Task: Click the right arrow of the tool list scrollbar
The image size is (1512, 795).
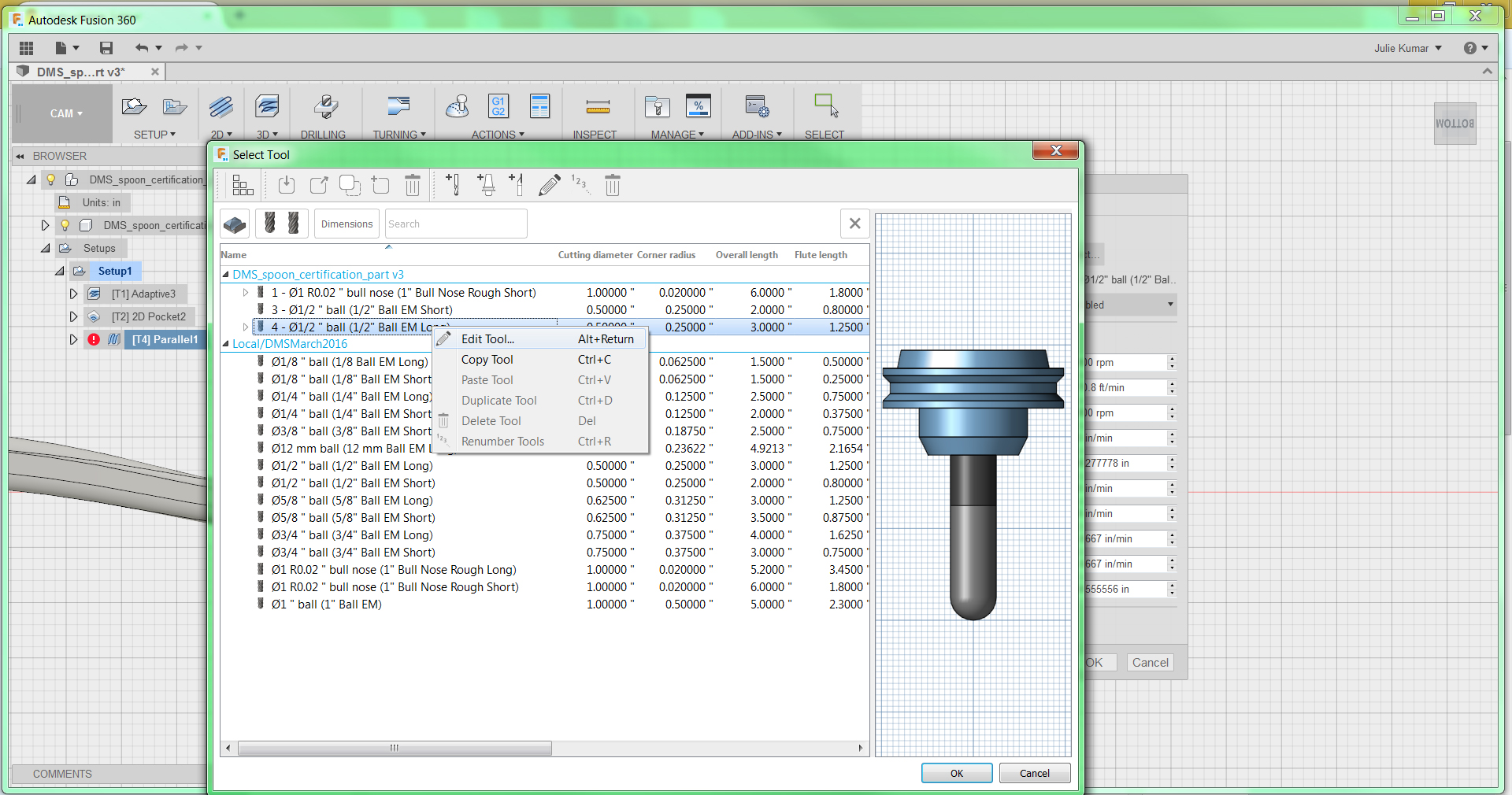Action: (861, 748)
